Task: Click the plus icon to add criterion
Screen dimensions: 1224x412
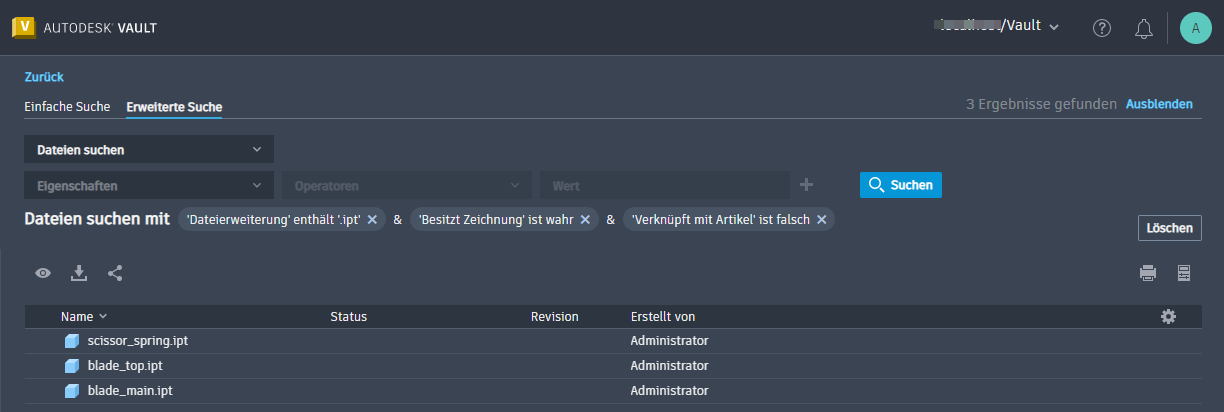Action: 807,185
